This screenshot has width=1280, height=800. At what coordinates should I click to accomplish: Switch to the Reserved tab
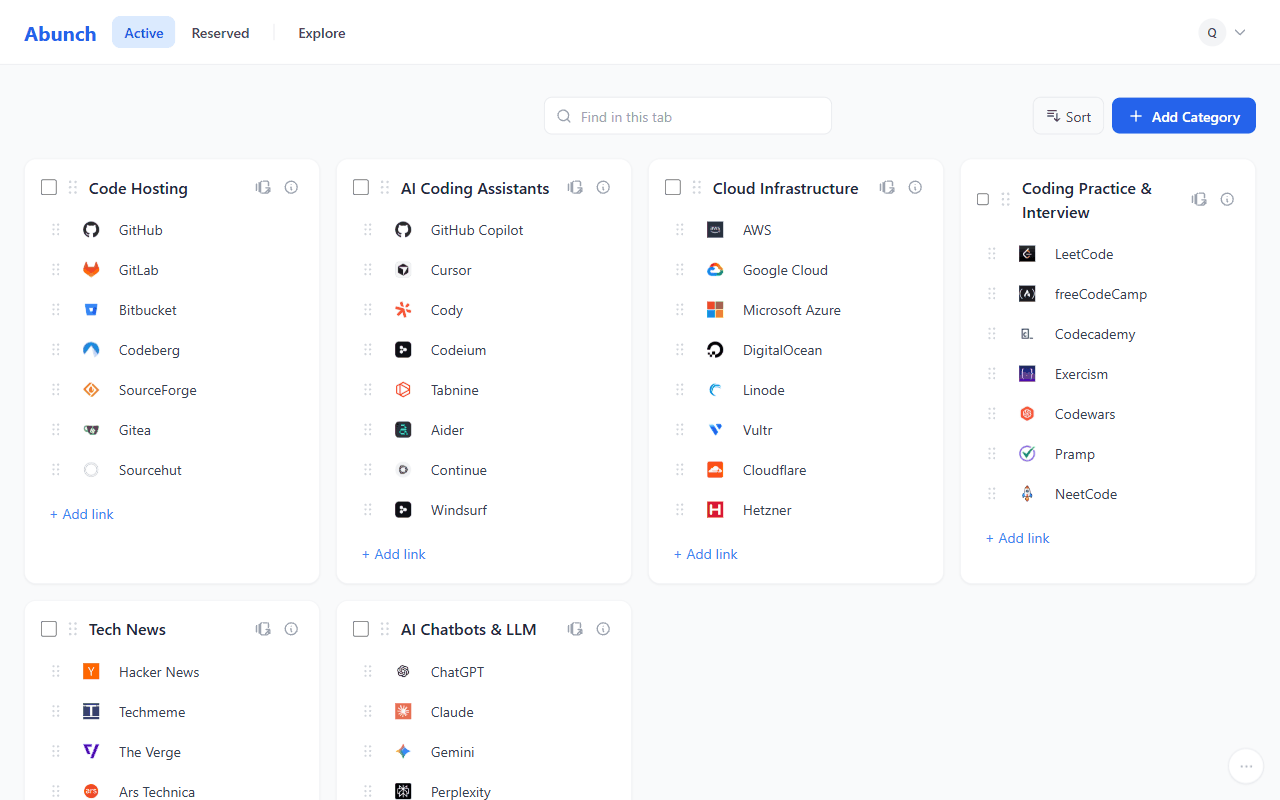(220, 32)
